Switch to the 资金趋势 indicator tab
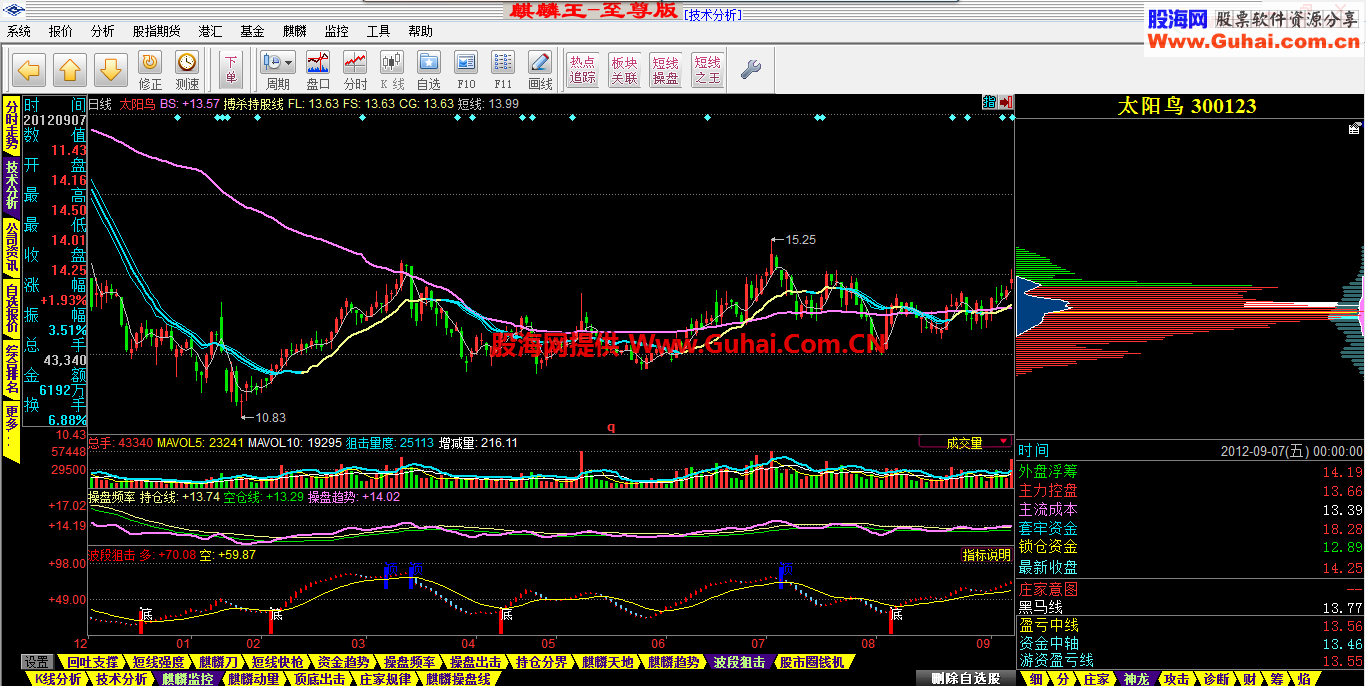Screen dimensions: 1366x686 343,662
